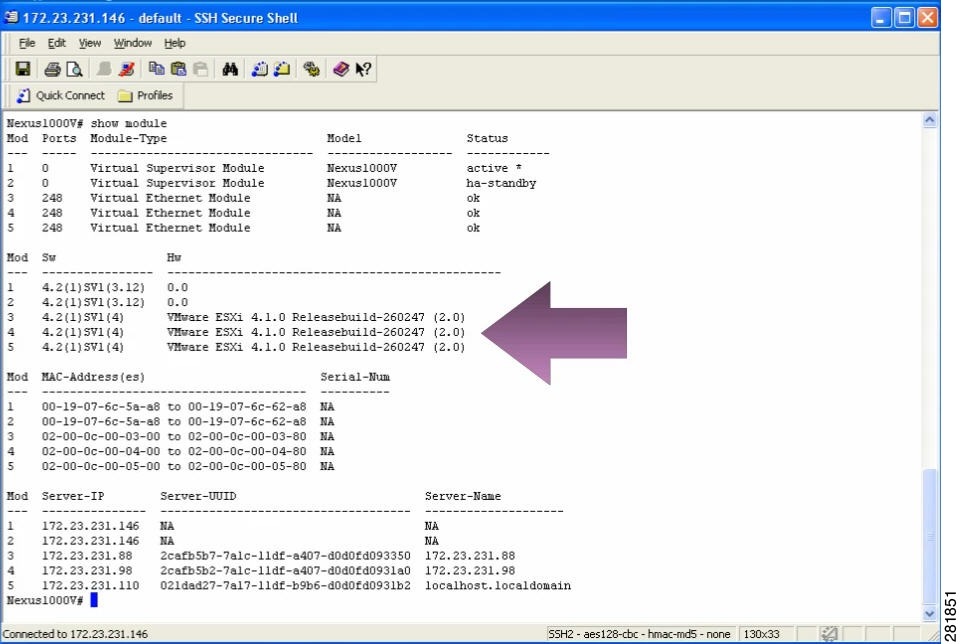
Task: Click the scrollbar up arrow
Action: [x=929, y=120]
